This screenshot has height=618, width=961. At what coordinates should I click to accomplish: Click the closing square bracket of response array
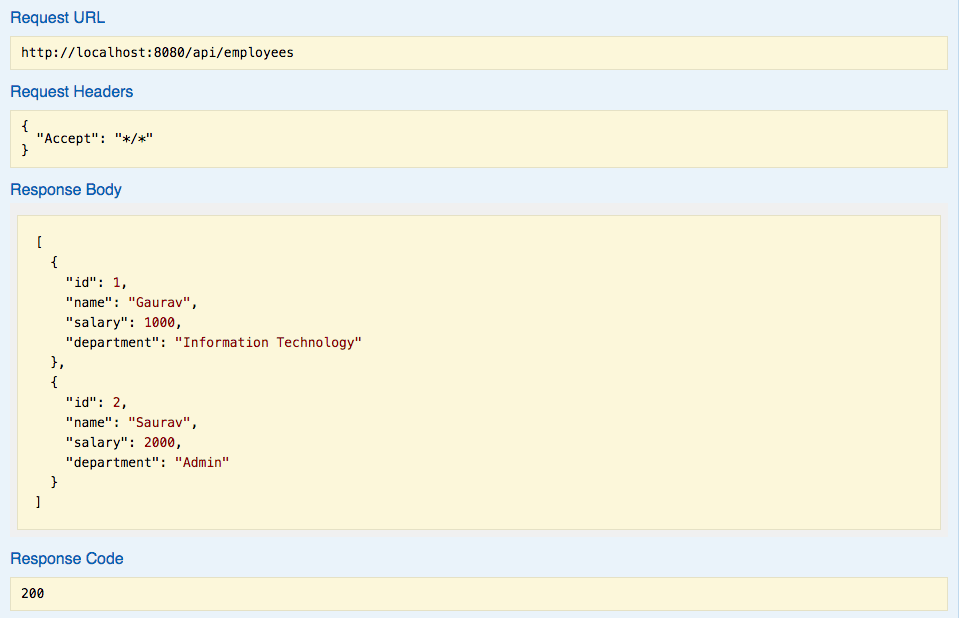point(38,502)
